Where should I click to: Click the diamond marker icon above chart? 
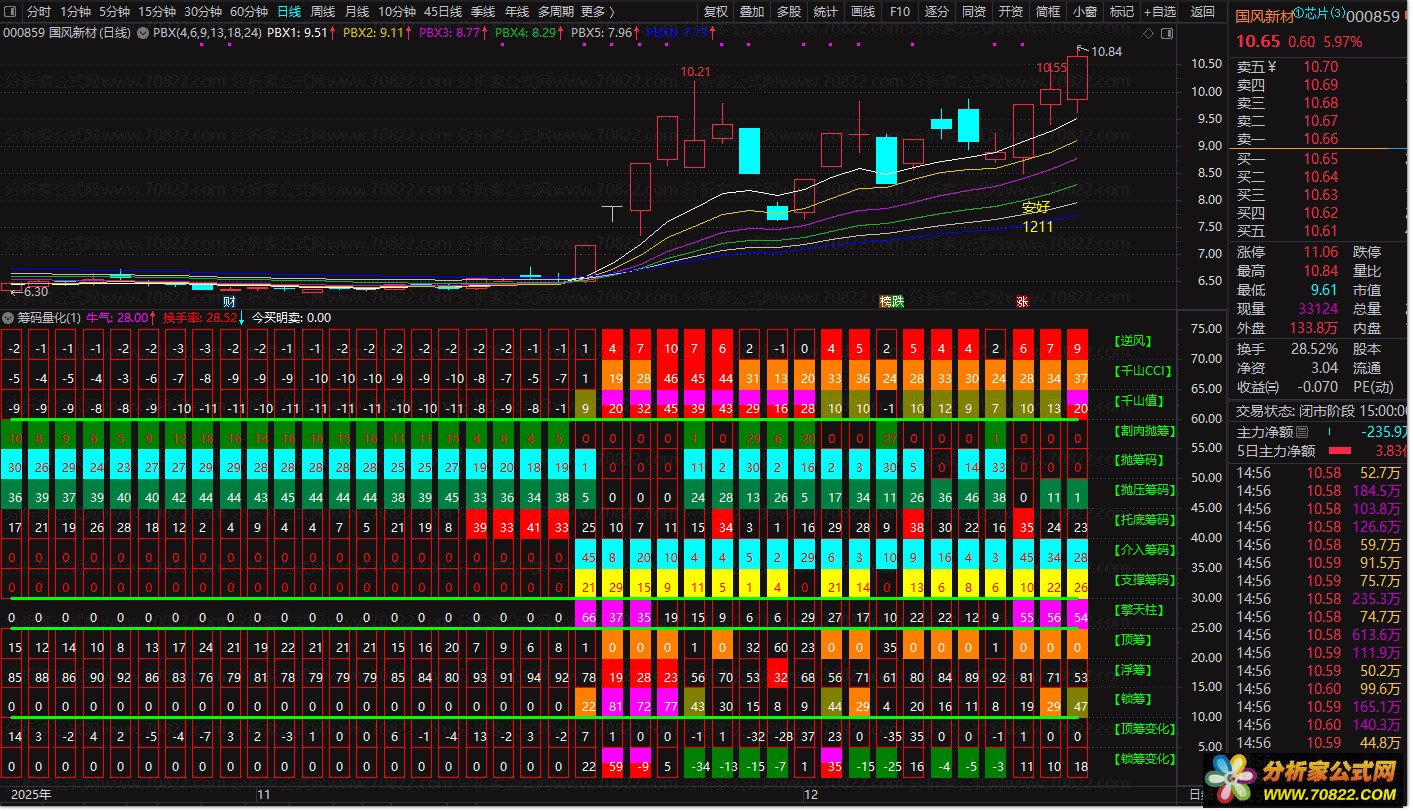(1150, 33)
